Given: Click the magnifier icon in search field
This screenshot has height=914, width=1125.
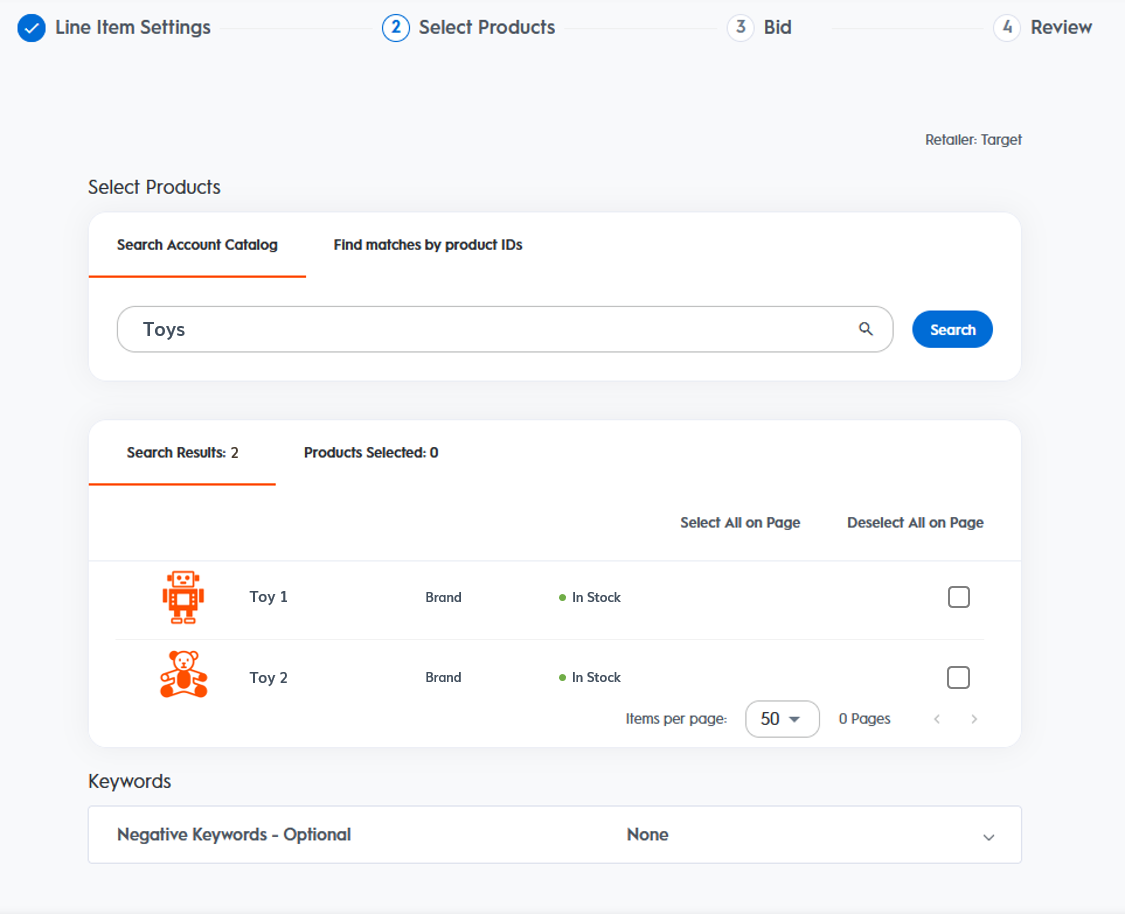Looking at the screenshot, I should (x=866, y=329).
